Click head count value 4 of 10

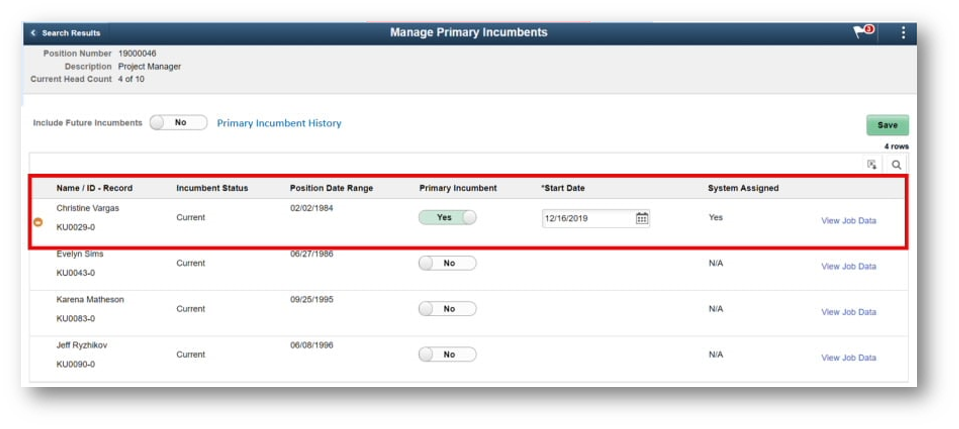(131, 79)
